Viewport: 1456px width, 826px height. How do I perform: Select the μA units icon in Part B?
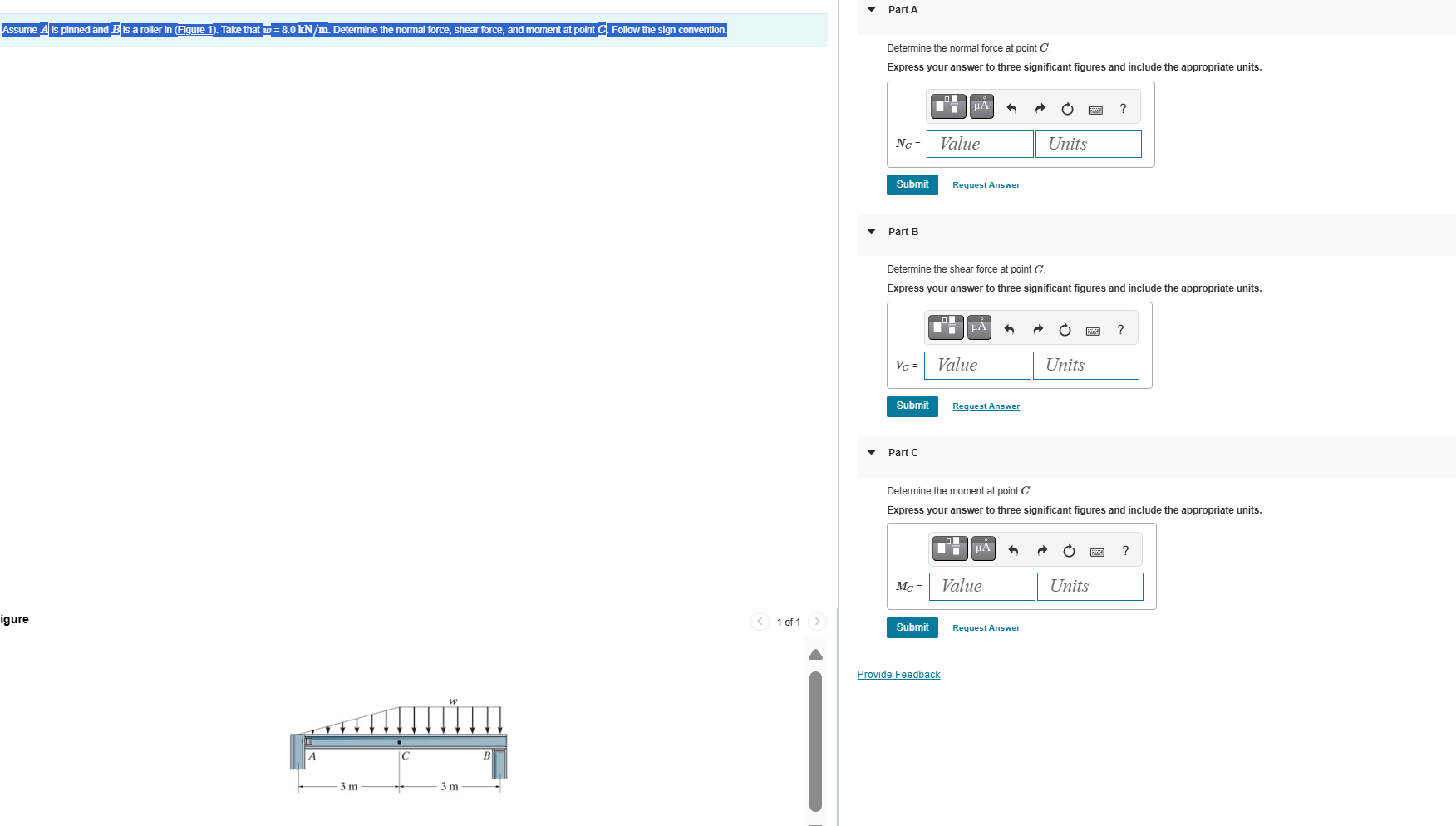pos(978,327)
